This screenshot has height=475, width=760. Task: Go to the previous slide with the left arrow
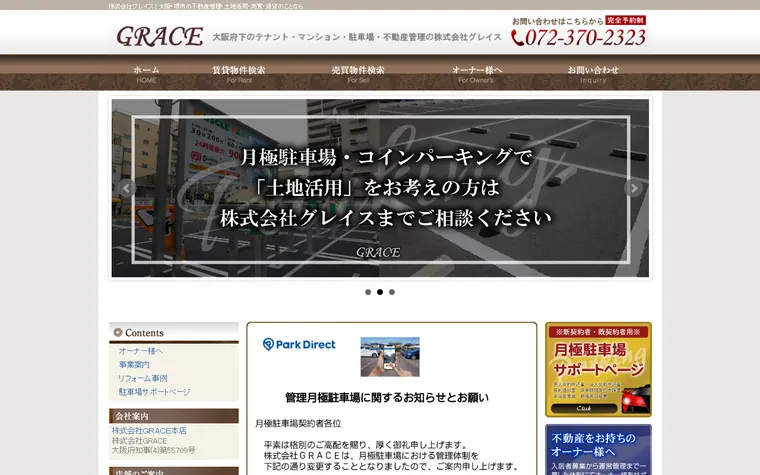127,189
